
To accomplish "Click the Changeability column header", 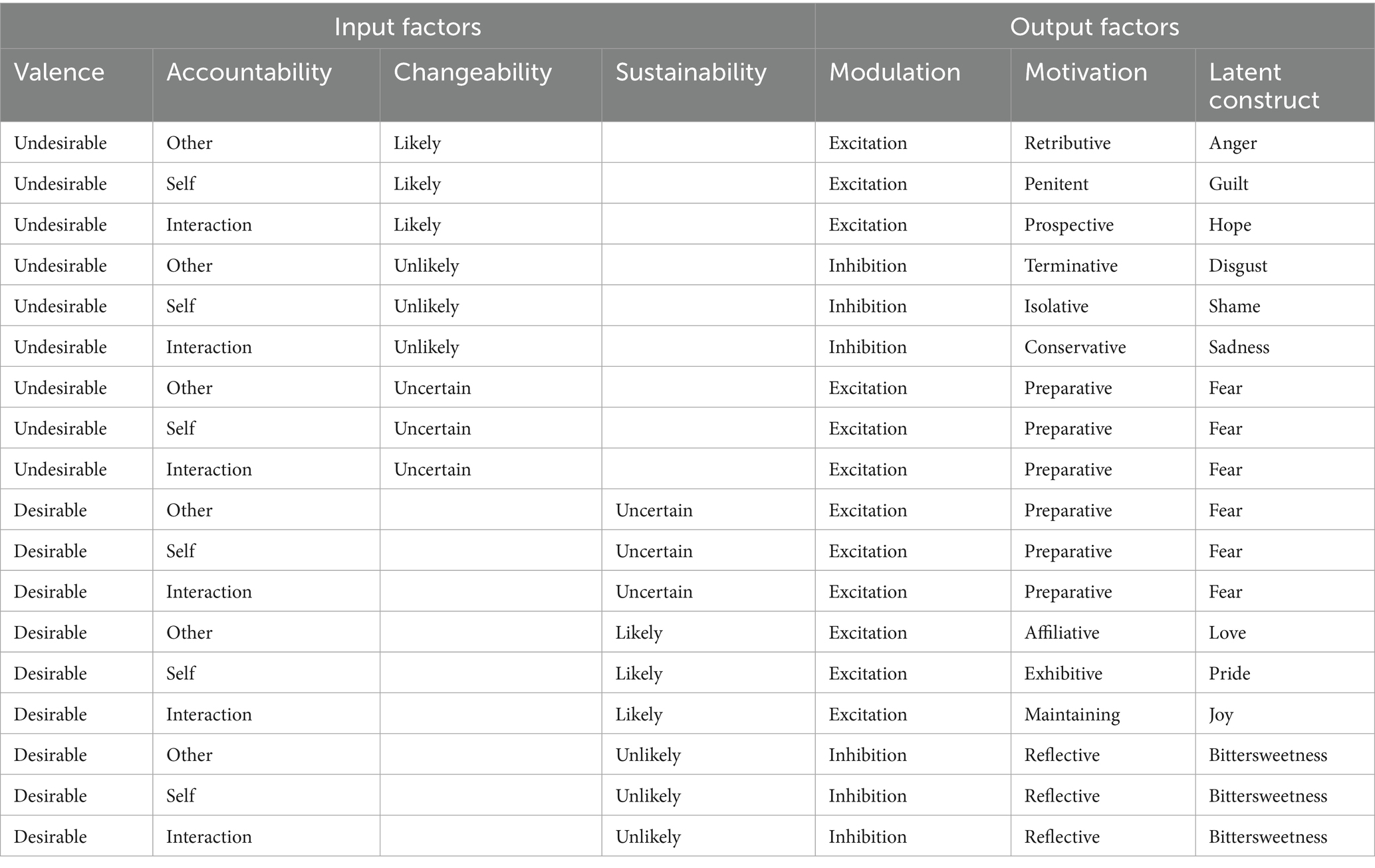I will click(x=472, y=72).
